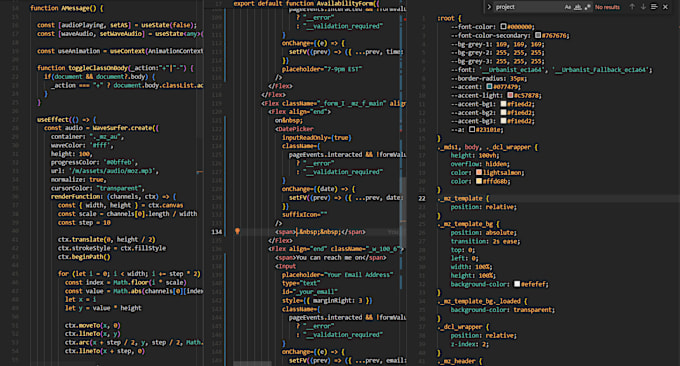
Task: Open color picker for #767676 swatch
Action: 538,35
